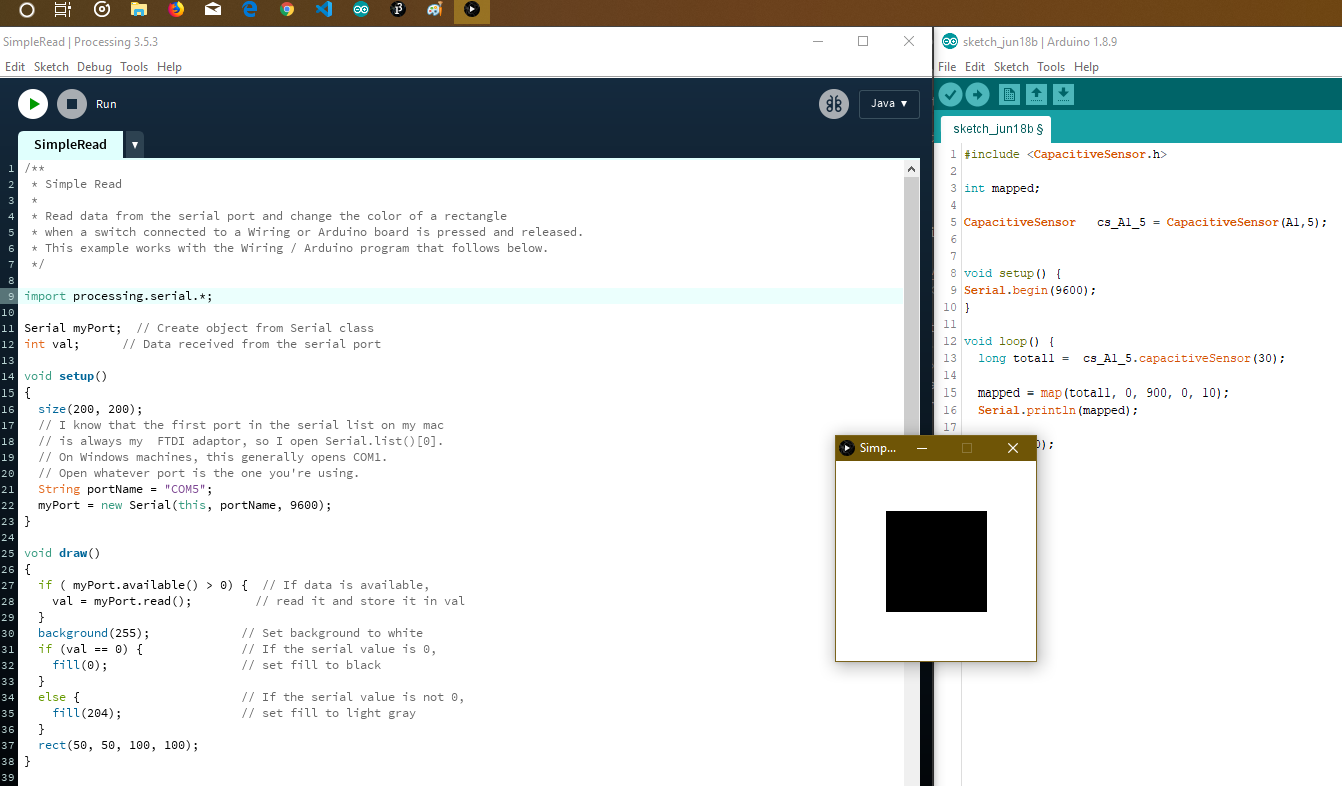Switch to Arduino IDE from the taskbar
Viewport: 1342px width, 786px height.
pos(361,10)
